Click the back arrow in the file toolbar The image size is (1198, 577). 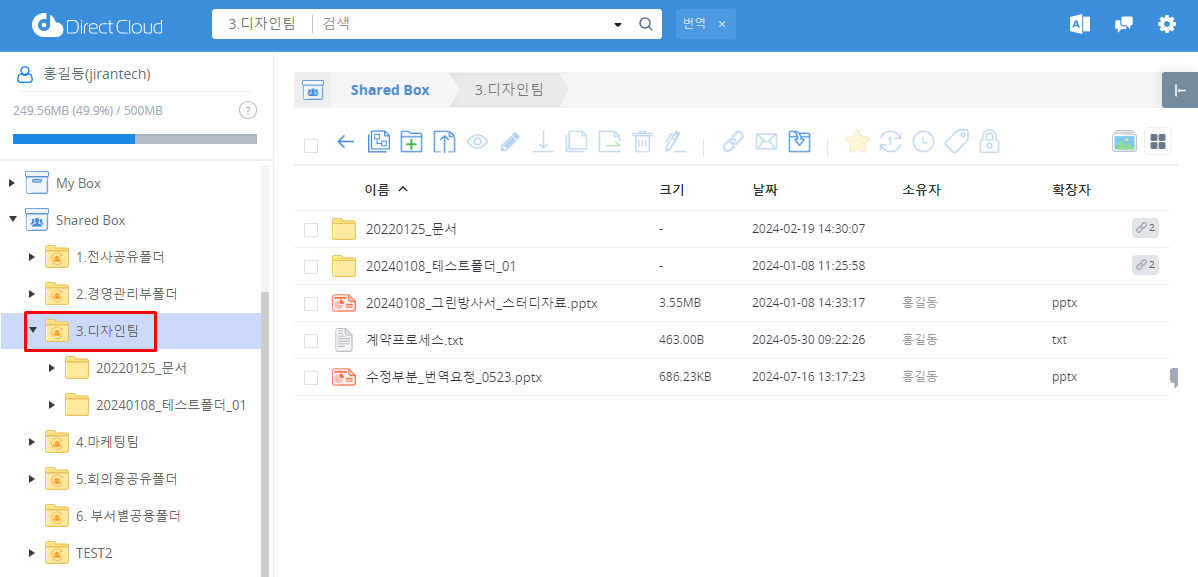[x=345, y=142]
